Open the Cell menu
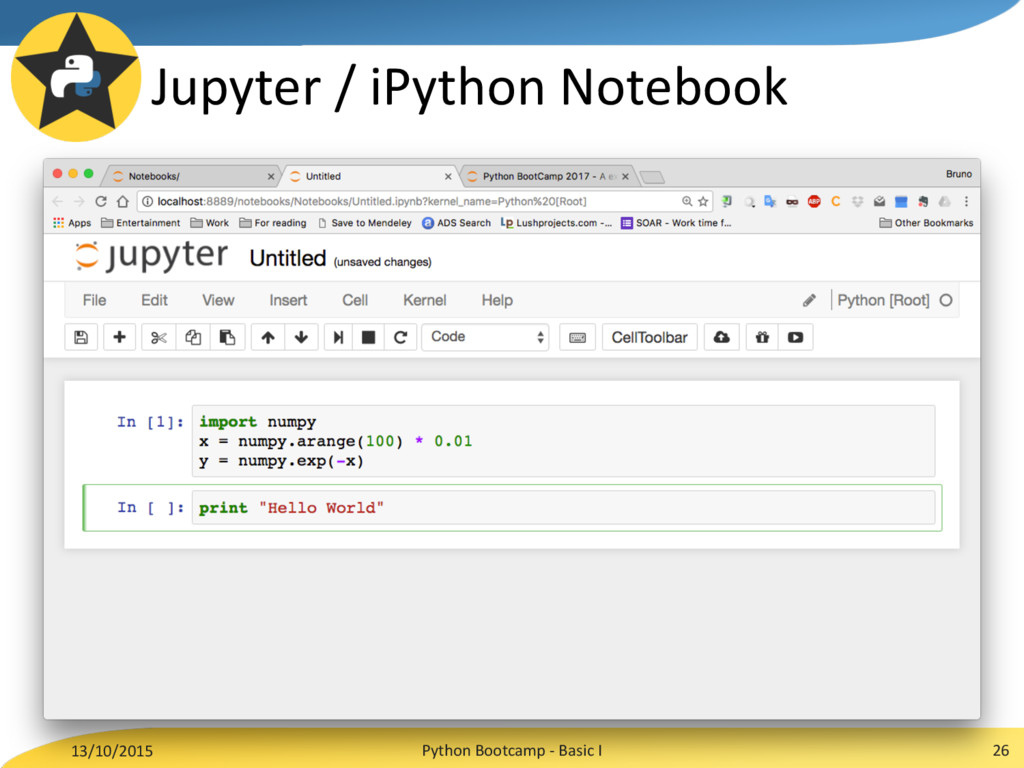 [x=355, y=300]
